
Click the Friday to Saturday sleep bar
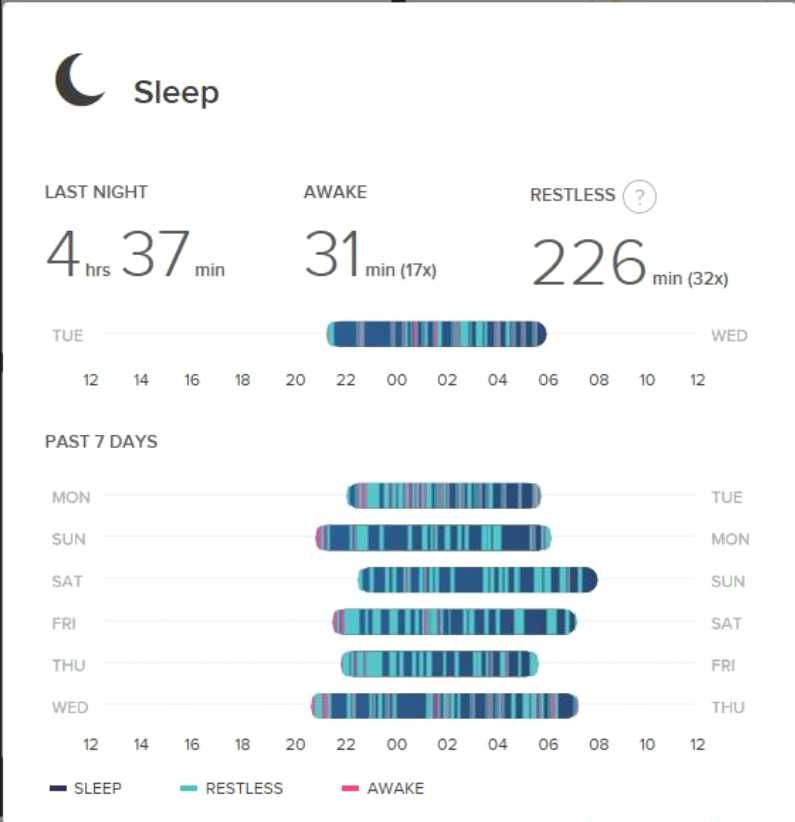click(x=454, y=622)
